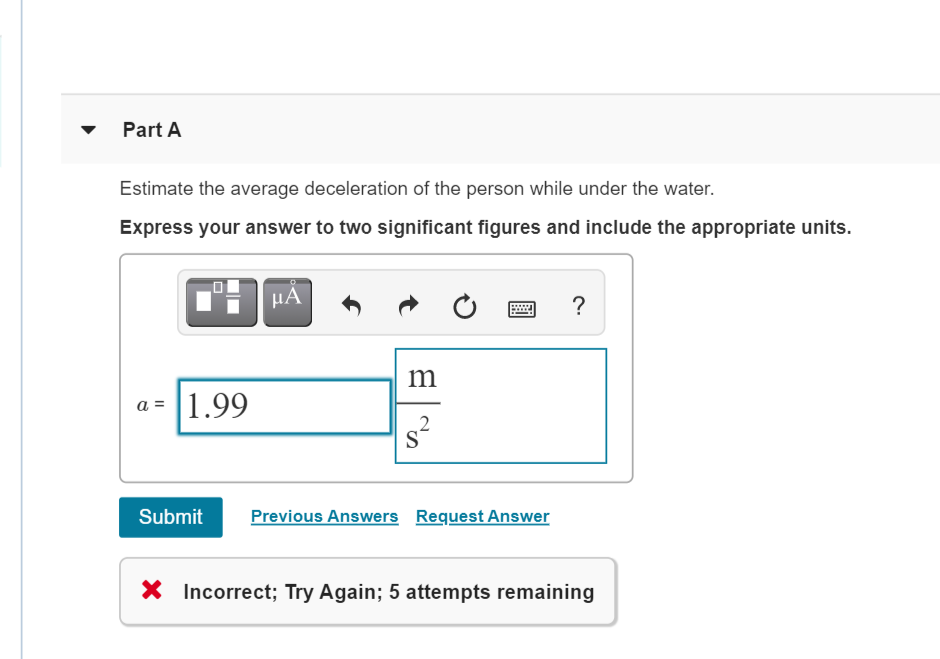Open keyboard shortcuts icon
The height and width of the screenshot is (659, 940).
pos(521,308)
